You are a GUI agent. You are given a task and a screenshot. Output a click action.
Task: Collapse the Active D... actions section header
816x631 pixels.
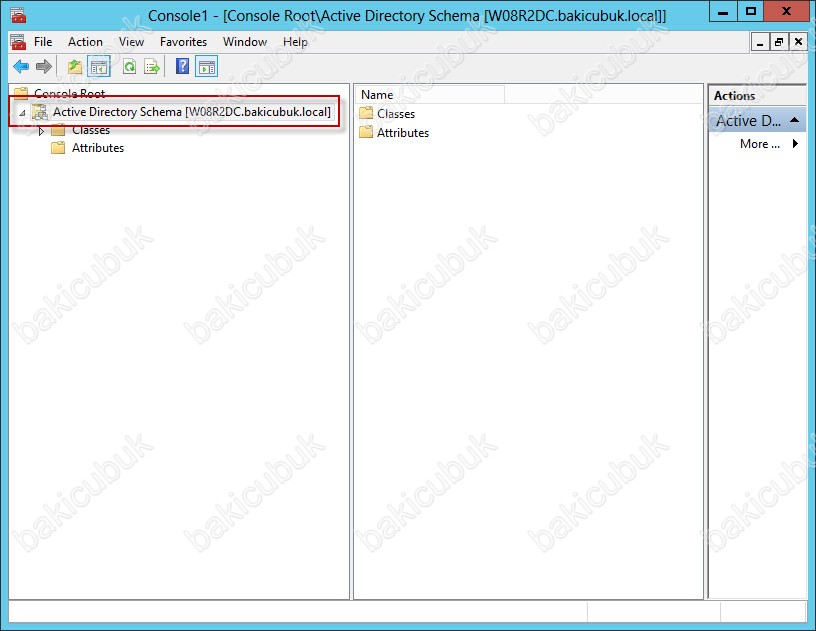(794, 120)
